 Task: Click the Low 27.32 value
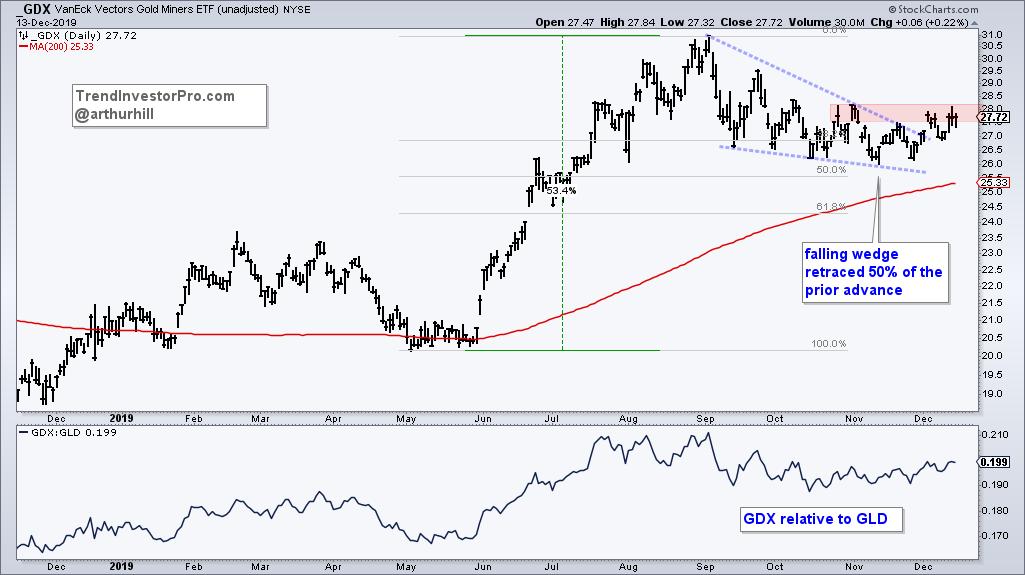tap(687, 22)
